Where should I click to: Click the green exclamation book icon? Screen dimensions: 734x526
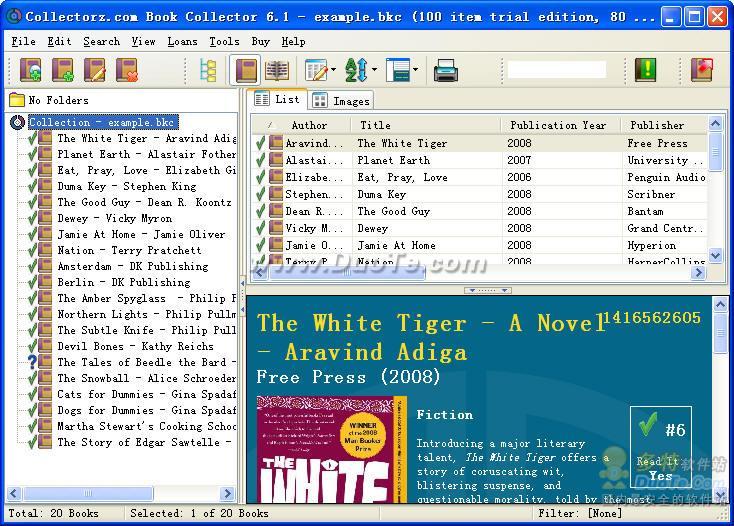coord(646,70)
